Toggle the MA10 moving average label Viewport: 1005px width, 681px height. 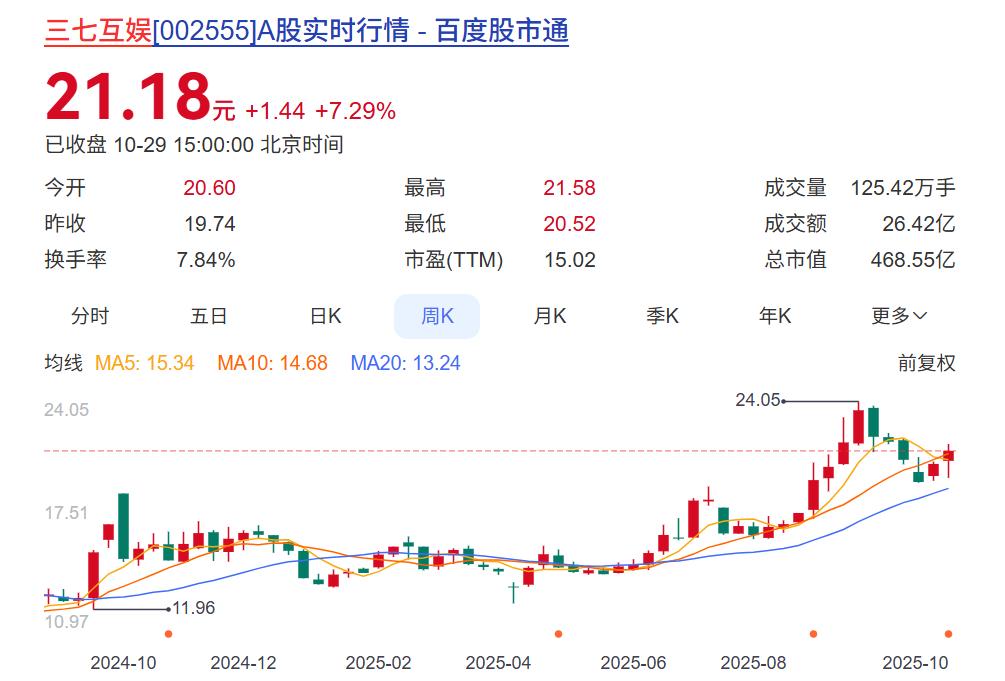pos(272,363)
